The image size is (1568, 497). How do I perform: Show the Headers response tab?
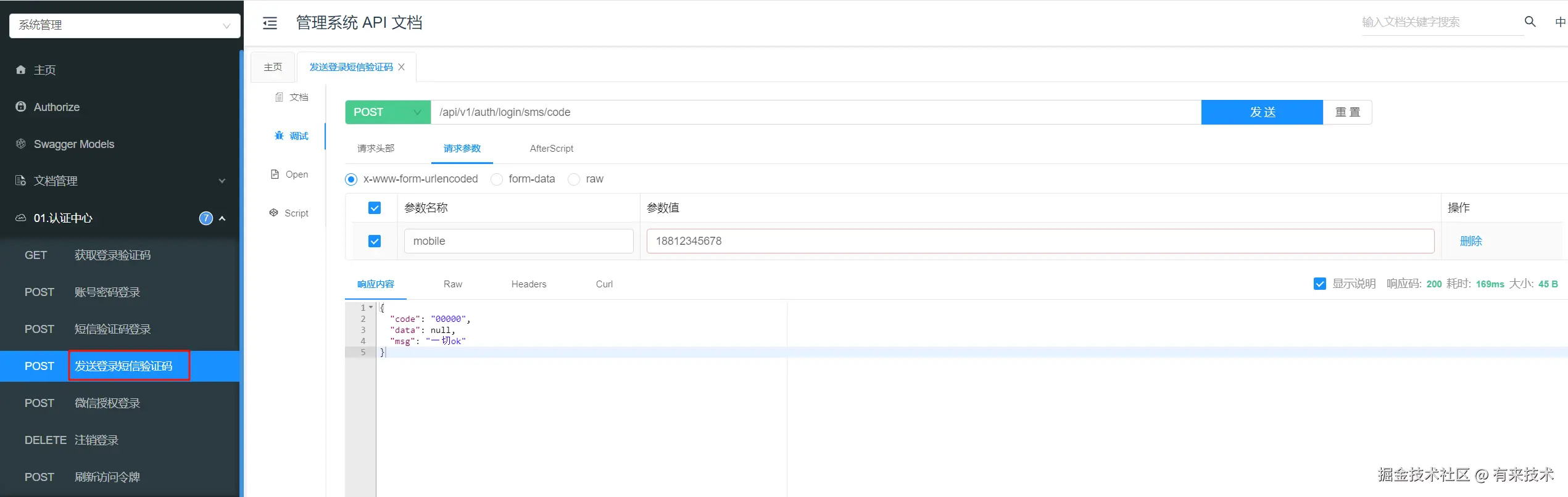tap(529, 284)
